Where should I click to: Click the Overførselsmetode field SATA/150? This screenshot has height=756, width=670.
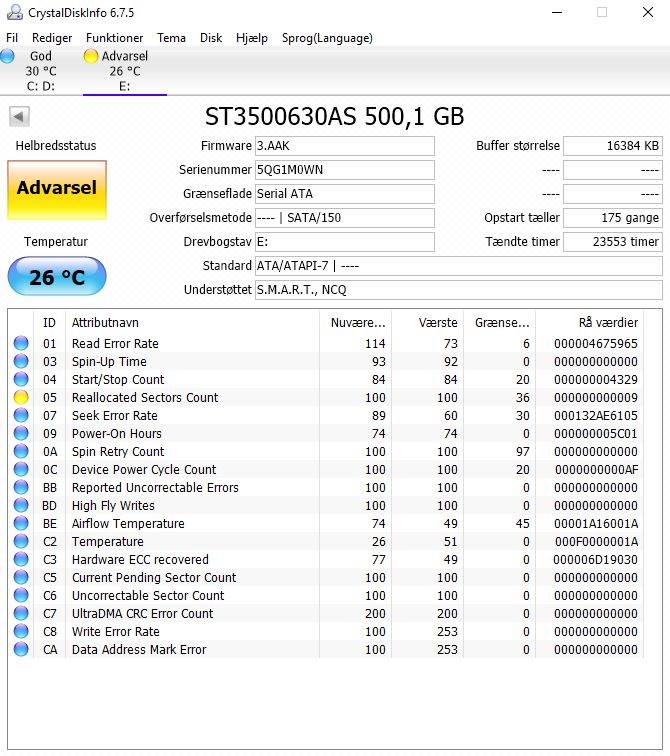[x=345, y=218]
